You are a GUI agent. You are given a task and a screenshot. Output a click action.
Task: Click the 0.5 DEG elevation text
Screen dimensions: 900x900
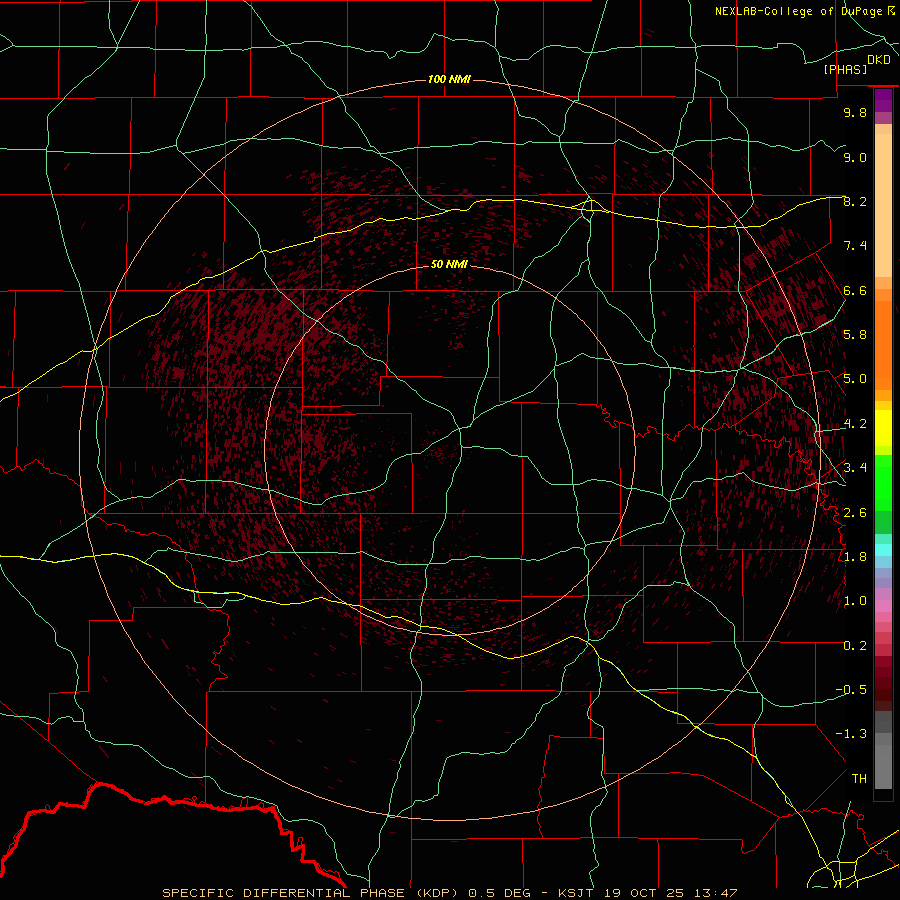coord(499,893)
